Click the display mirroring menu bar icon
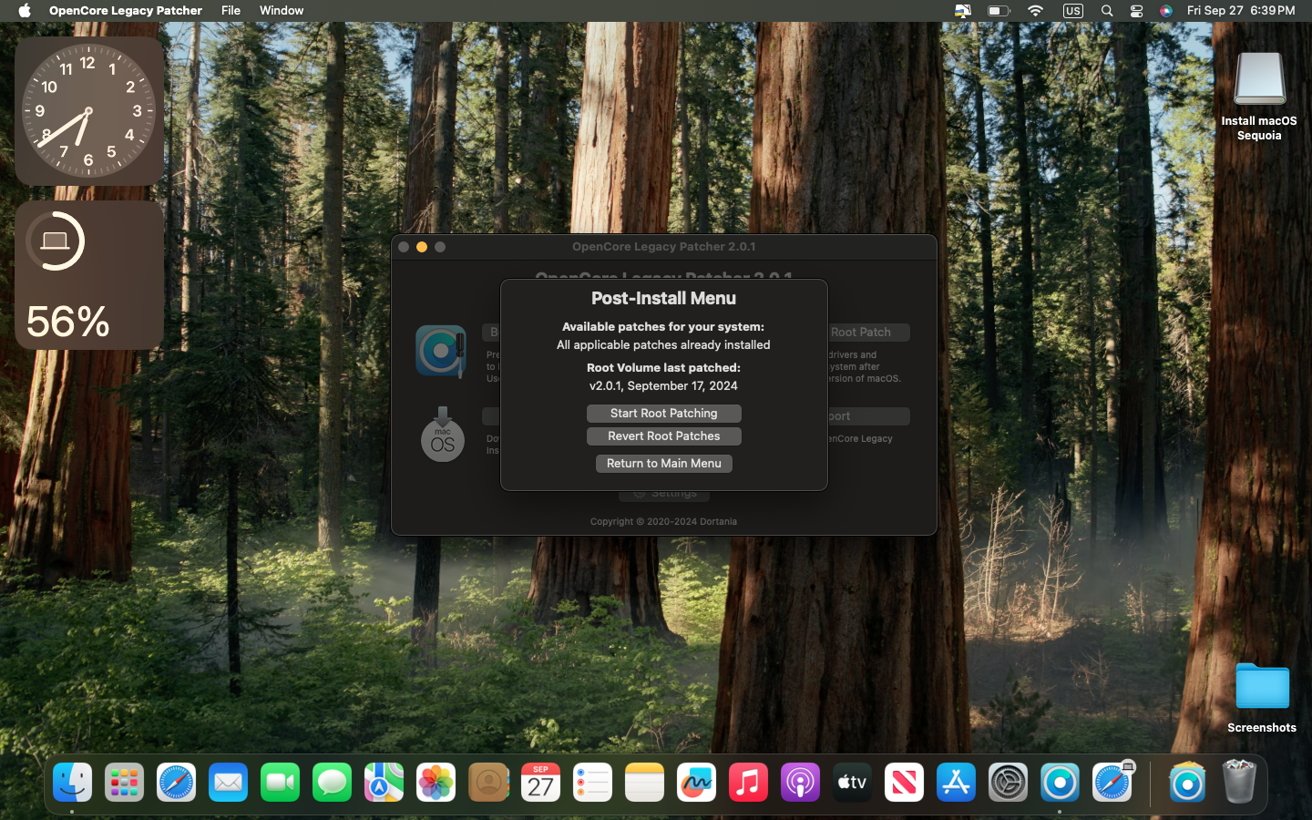 point(963,10)
